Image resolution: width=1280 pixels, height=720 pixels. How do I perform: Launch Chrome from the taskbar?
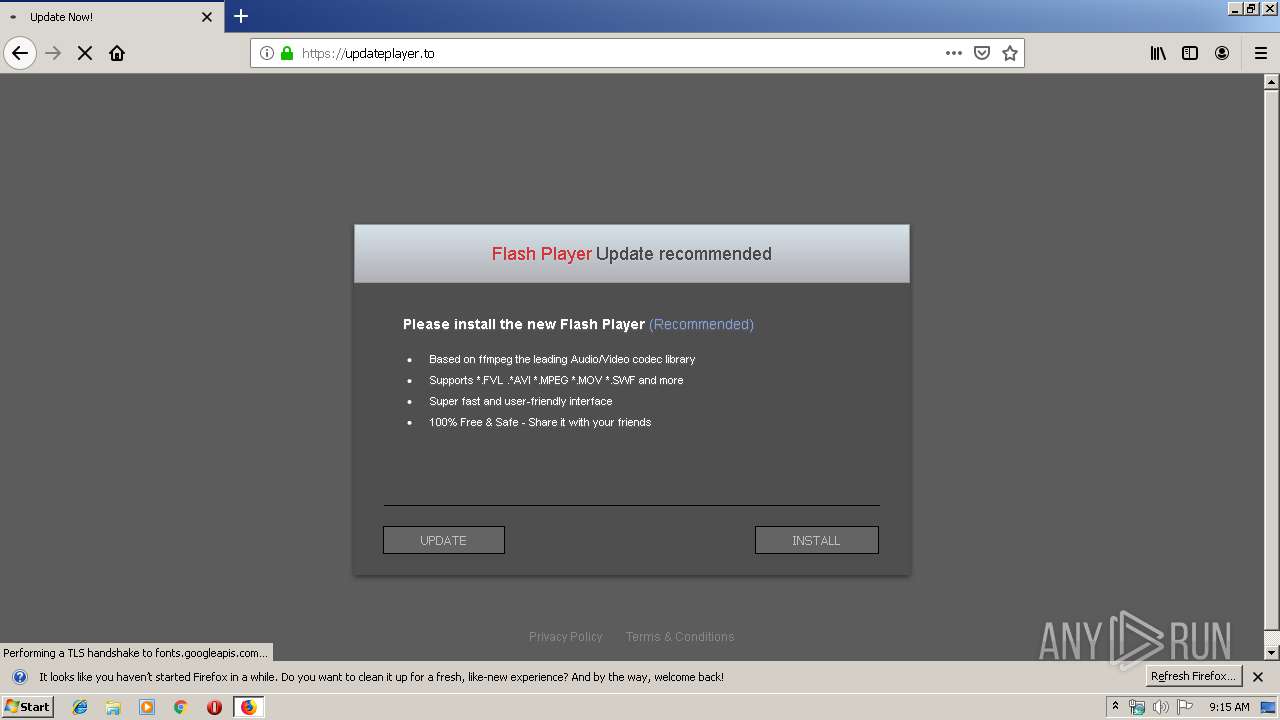pyautogui.click(x=181, y=707)
